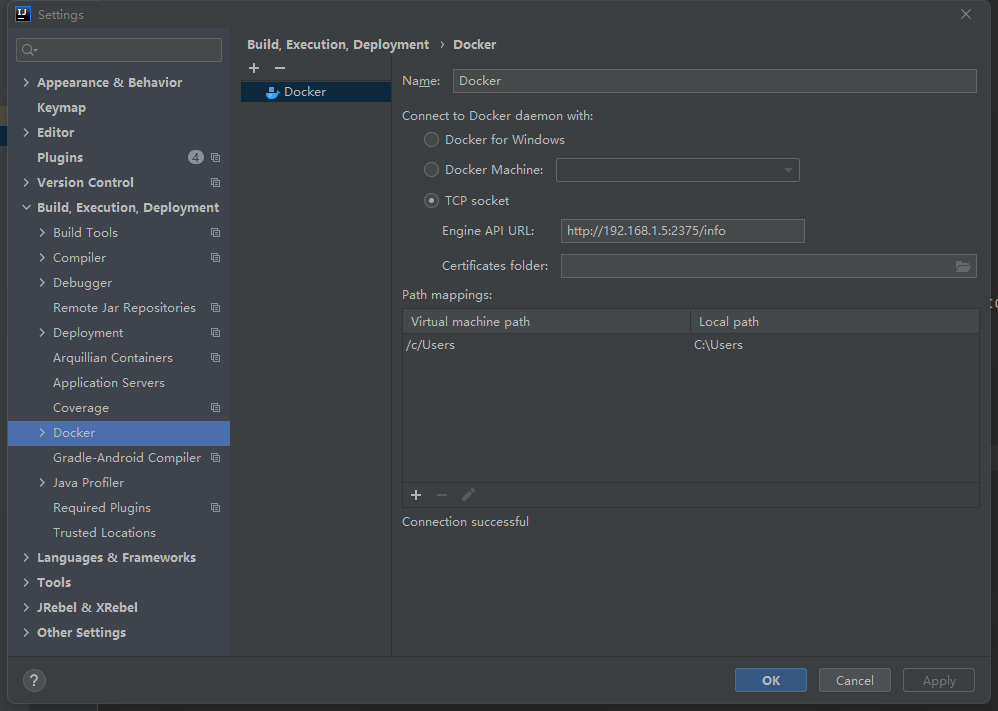Open the Keymap settings page
Screen dimensions: 998x711
(61, 108)
